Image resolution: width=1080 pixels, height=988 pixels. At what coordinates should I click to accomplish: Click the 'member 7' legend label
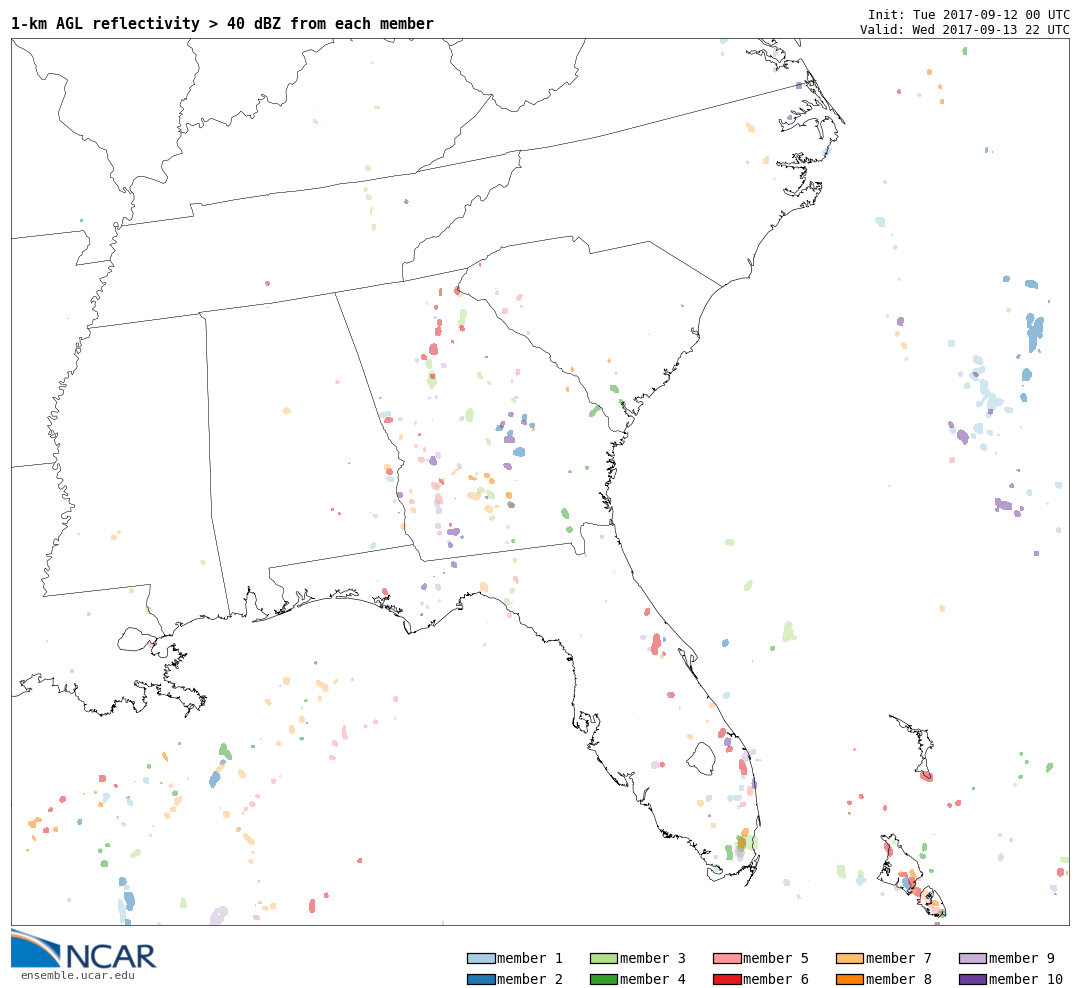coord(899,958)
